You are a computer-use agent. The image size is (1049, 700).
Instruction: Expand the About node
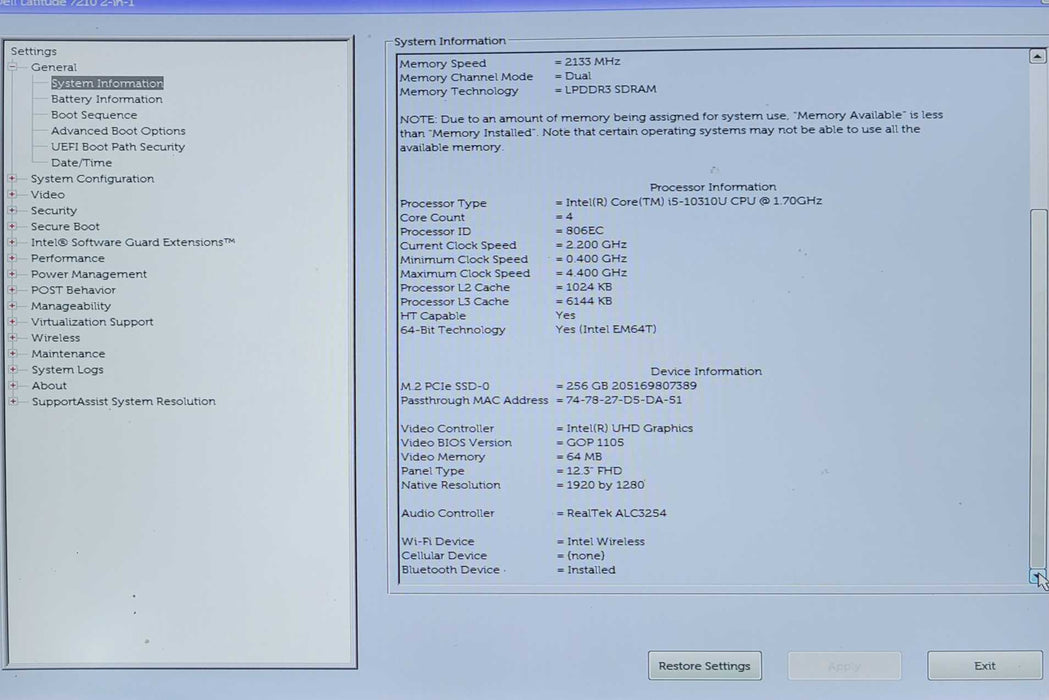(x=12, y=385)
